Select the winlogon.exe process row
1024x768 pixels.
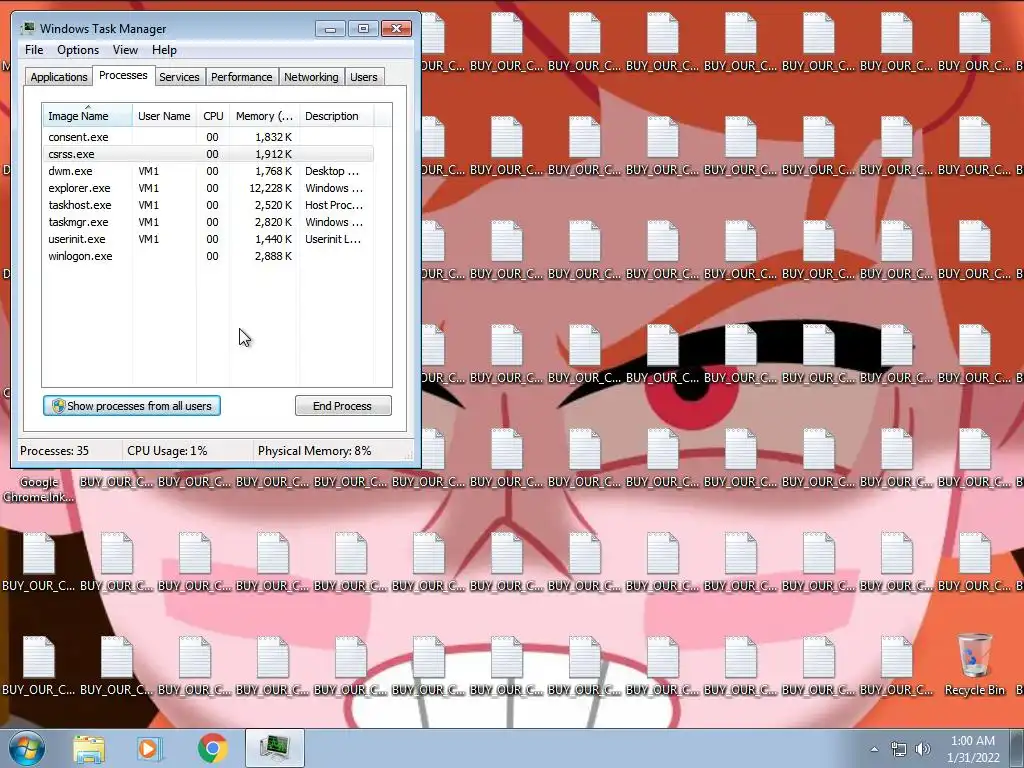208,256
